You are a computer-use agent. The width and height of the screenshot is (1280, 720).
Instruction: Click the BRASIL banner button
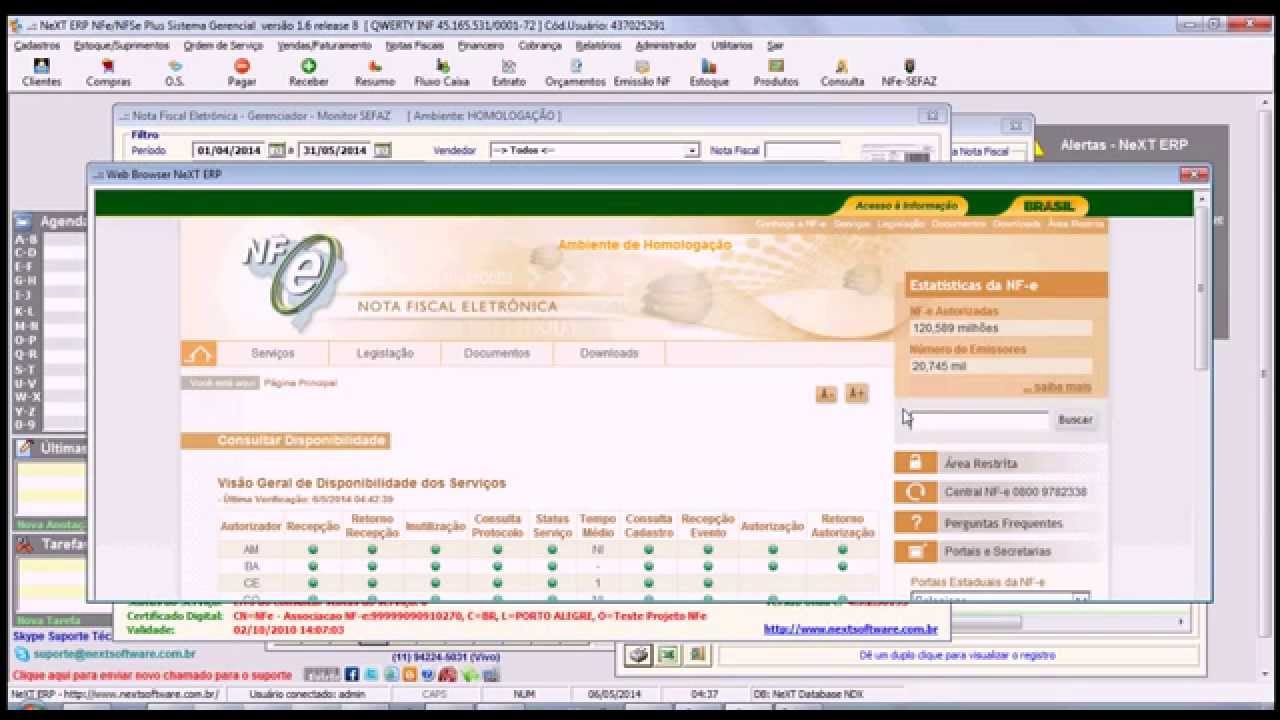(1048, 206)
